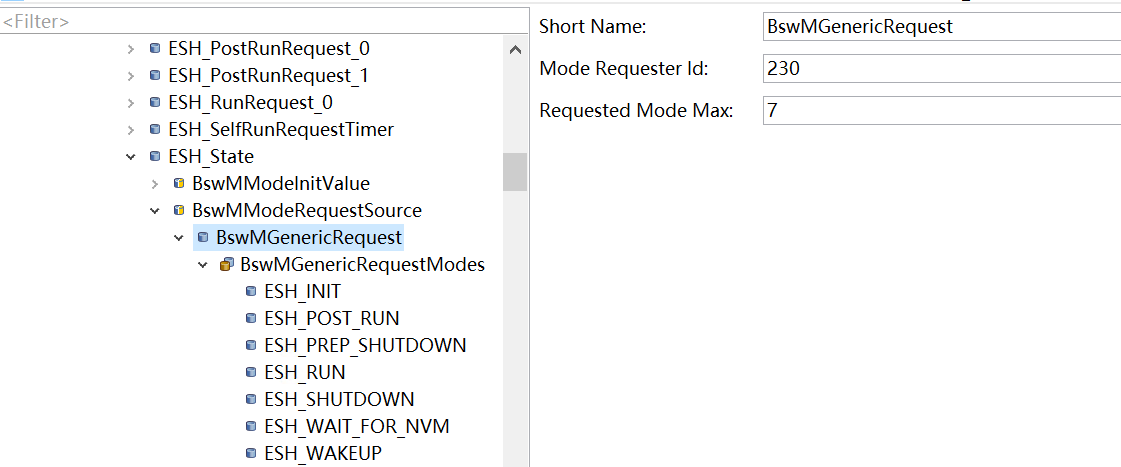Collapse the BswMGenericRequestModes node
Viewport: 1121px width, 467px height.
pyautogui.click(x=203, y=265)
